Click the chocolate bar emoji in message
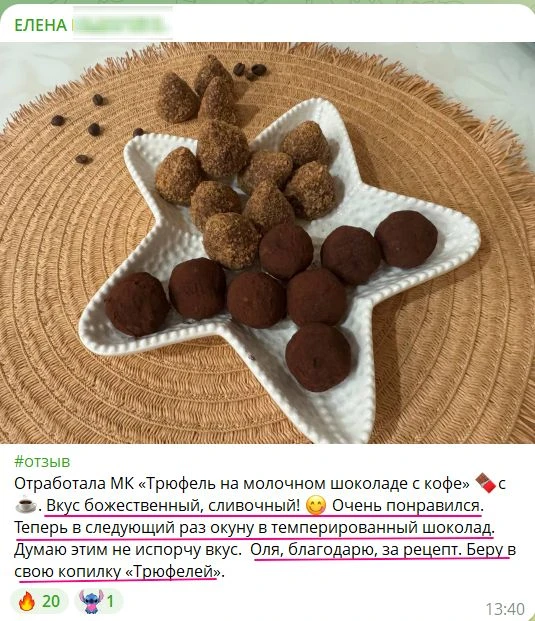535x621 pixels. pos(485,484)
